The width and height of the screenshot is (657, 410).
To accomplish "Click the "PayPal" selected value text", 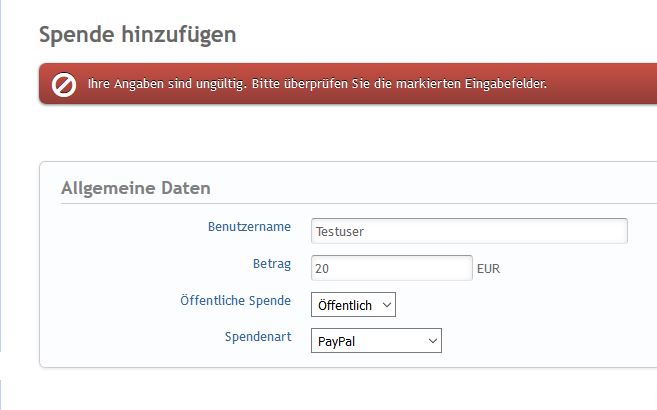I will click(x=336, y=341).
